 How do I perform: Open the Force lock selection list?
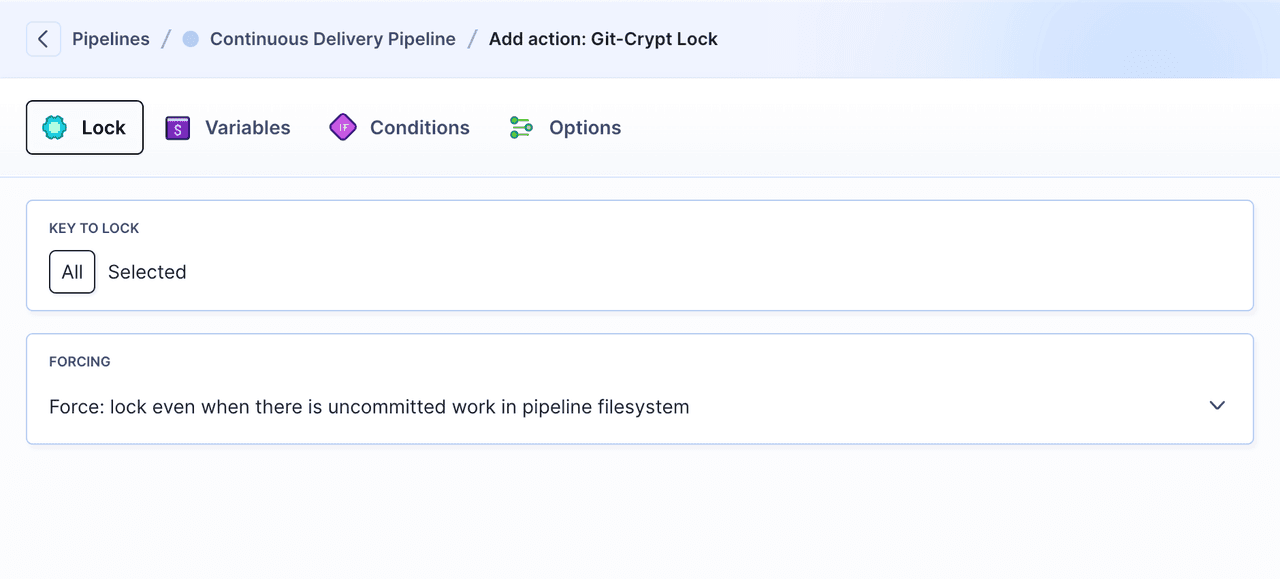click(x=638, y=406)
